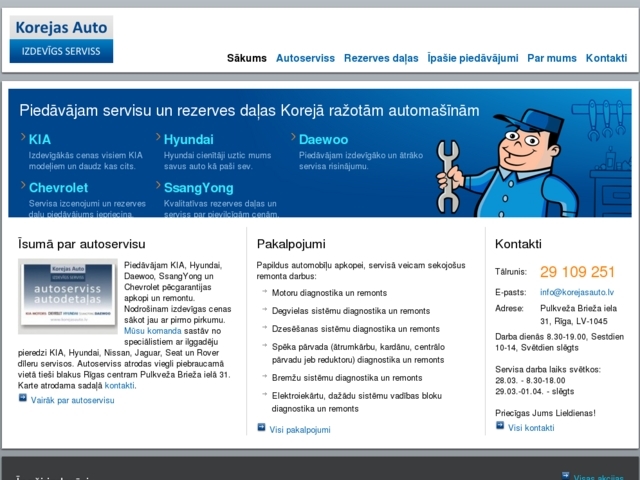Viewport: 640px width, 480px height.
Task: Open Rezerves daļas in the navigation
Action: [x=381, y=58]
